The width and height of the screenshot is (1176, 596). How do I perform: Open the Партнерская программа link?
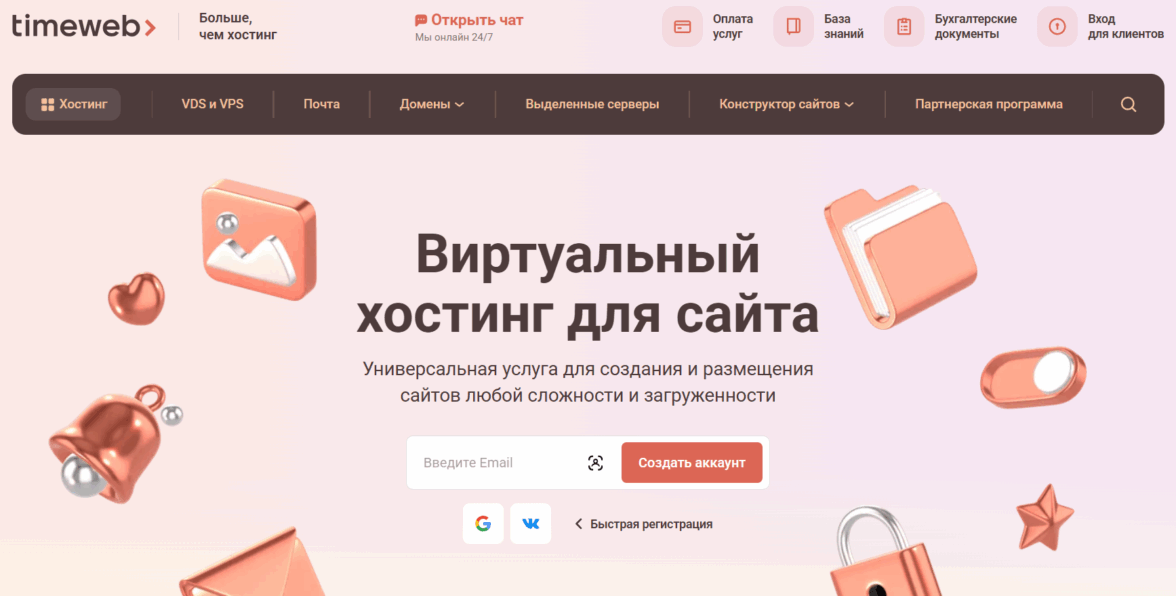coord(988,104)
